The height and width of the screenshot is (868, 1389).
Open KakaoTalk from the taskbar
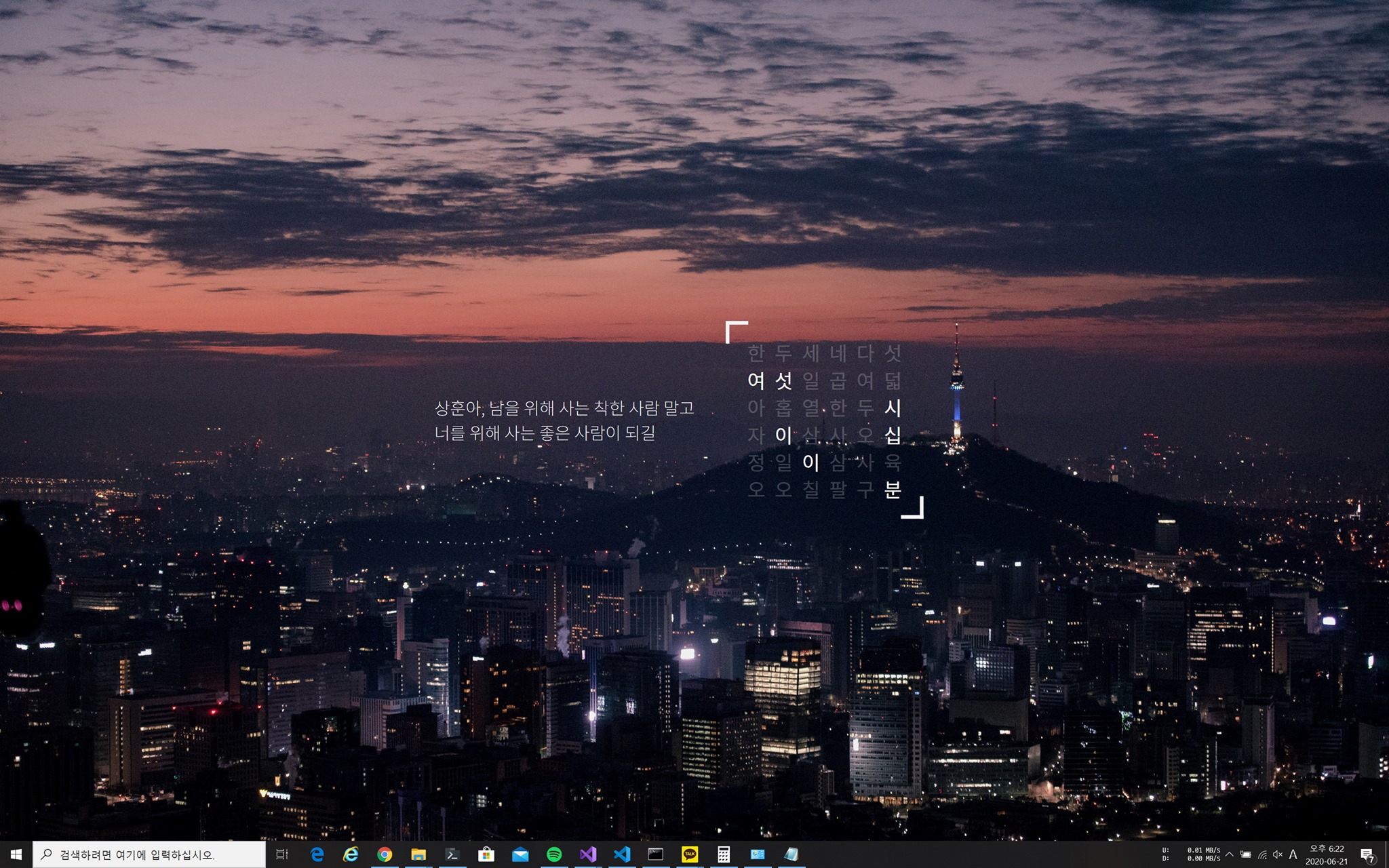[x=690, y=854]
